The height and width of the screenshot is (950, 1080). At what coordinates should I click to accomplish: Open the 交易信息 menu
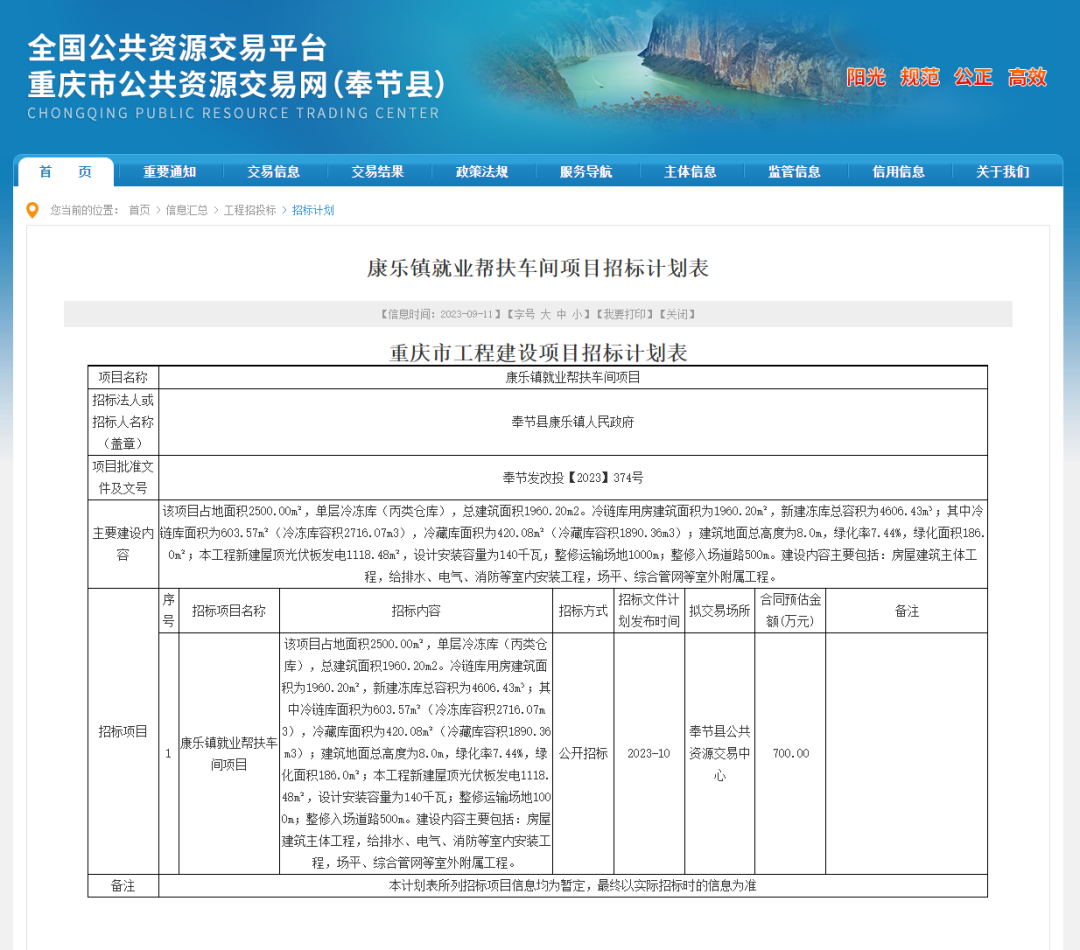tap(273, 172)
